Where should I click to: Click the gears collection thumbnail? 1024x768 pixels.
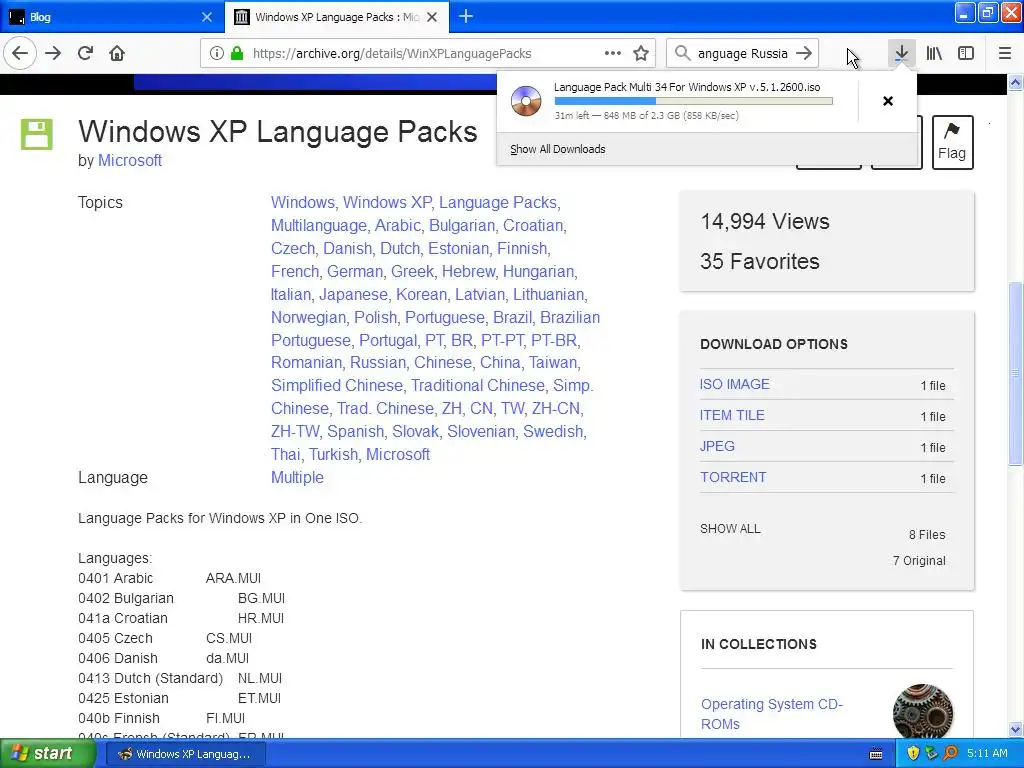pyautogui.click(x=922, y=711)
